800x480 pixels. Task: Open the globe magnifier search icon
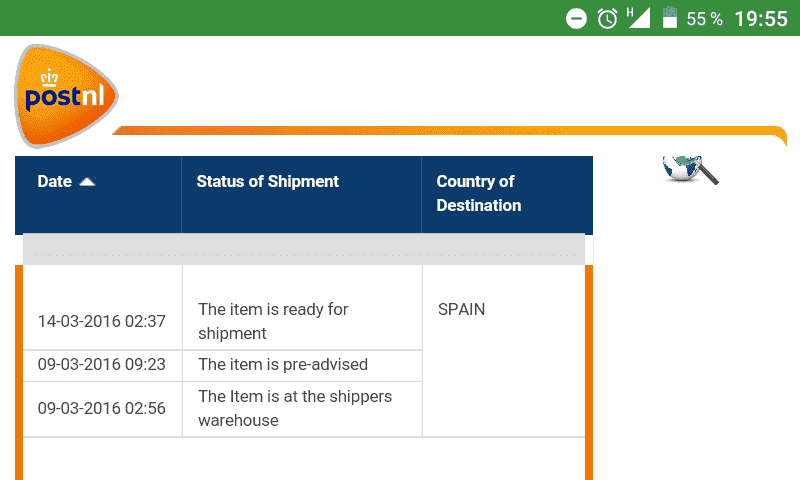coord(690,170)
